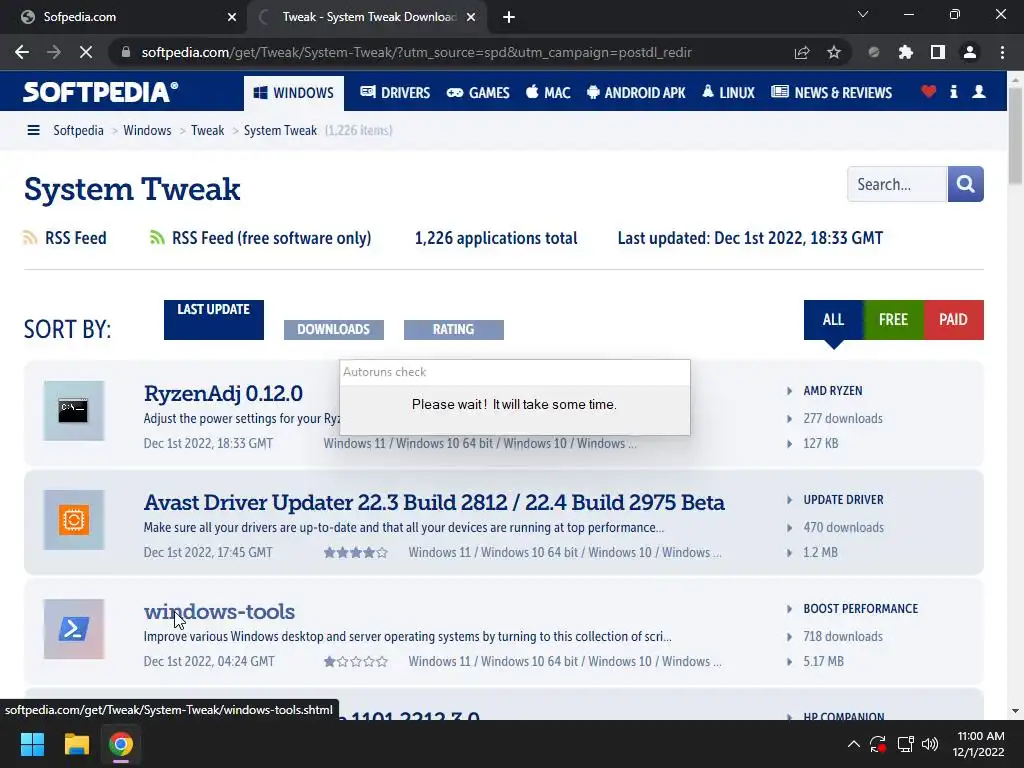Click the Softpedia logo
Image resolution: width=1024 pixels, height=768 pixels.
click(x=101, y=92)
